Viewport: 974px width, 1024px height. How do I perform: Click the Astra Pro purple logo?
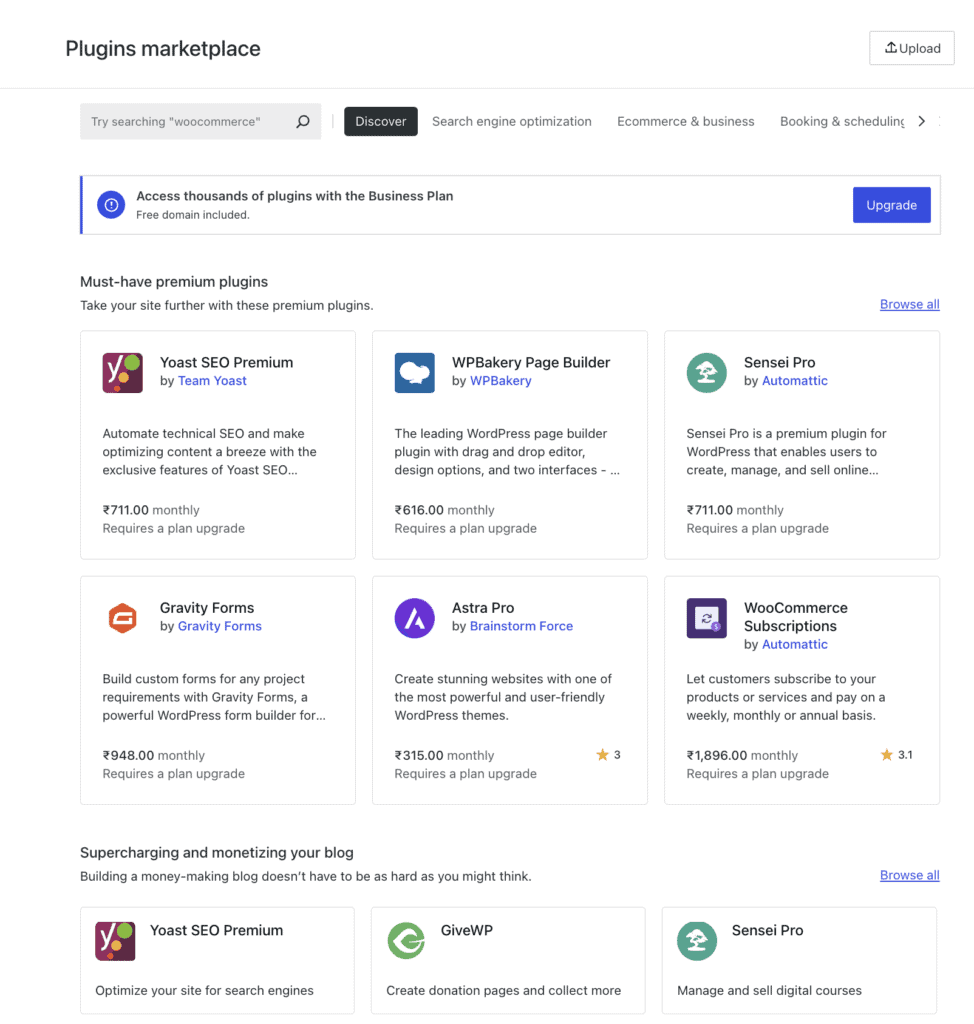tap(414, 618)
